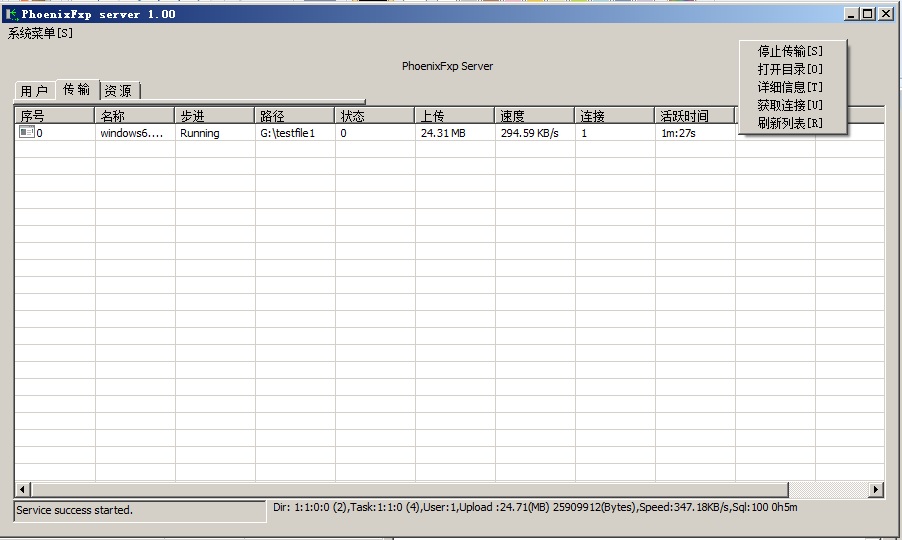Click the horizontal scrollbar thumb
The height and width of the screenshot is (540, 902).
pyautogui.click(x=410, y=489)
